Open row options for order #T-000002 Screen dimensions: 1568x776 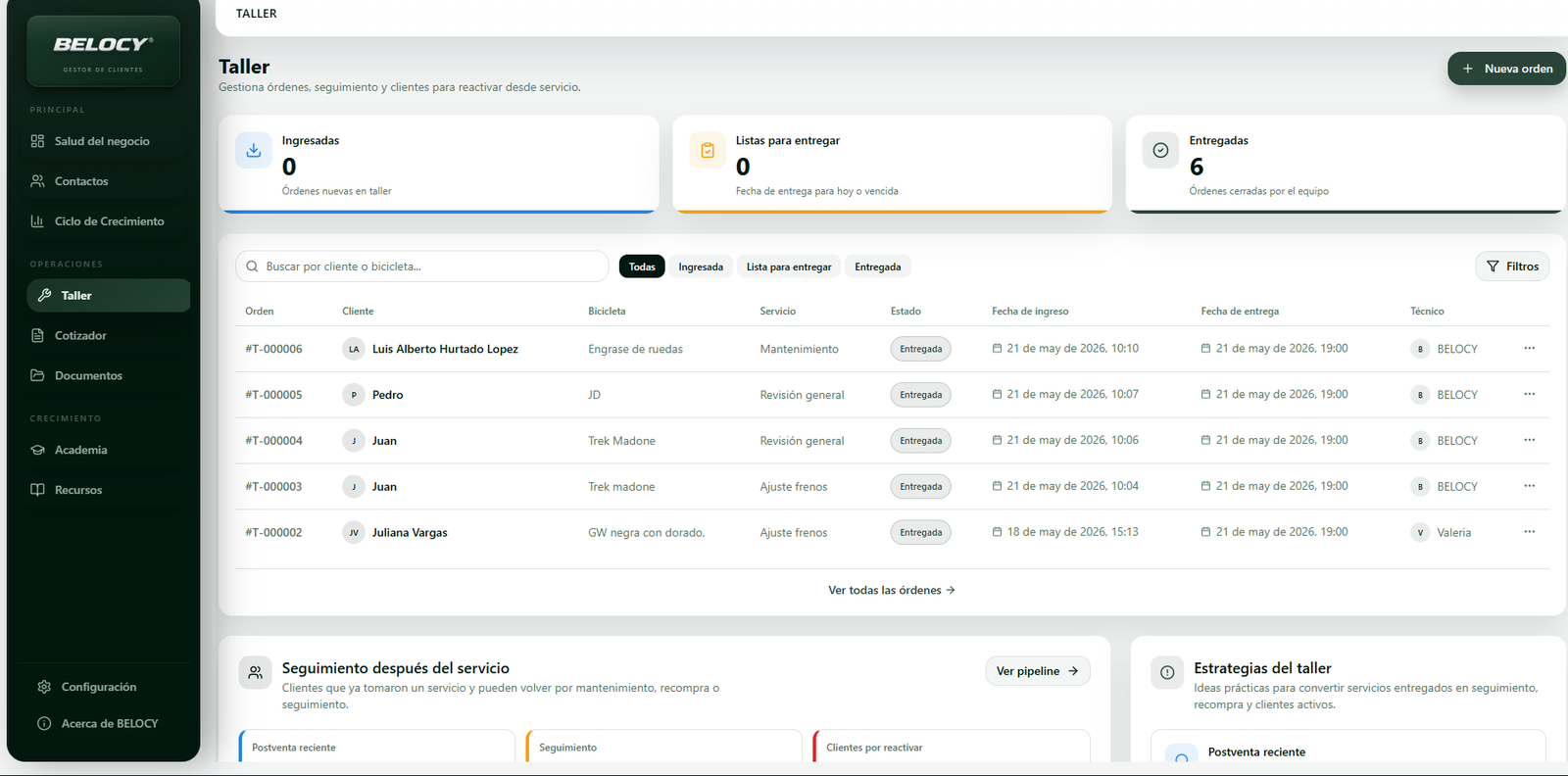(x=1529, y=532)
